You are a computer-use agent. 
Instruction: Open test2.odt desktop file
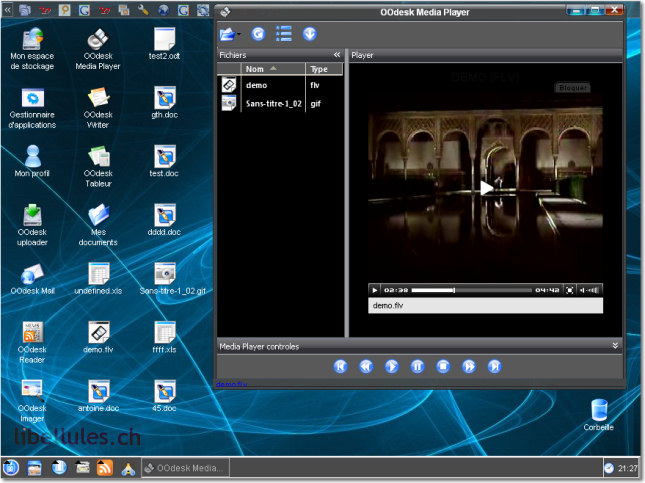(x=164, y=44)
